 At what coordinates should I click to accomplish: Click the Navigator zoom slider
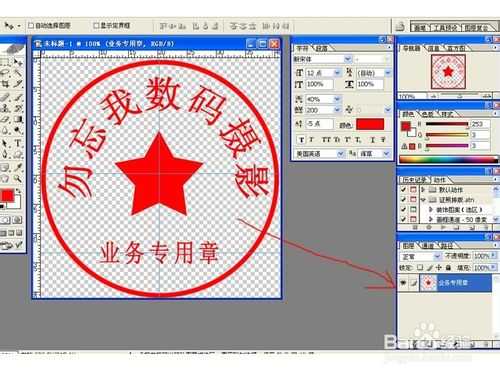tap(459, 96)
